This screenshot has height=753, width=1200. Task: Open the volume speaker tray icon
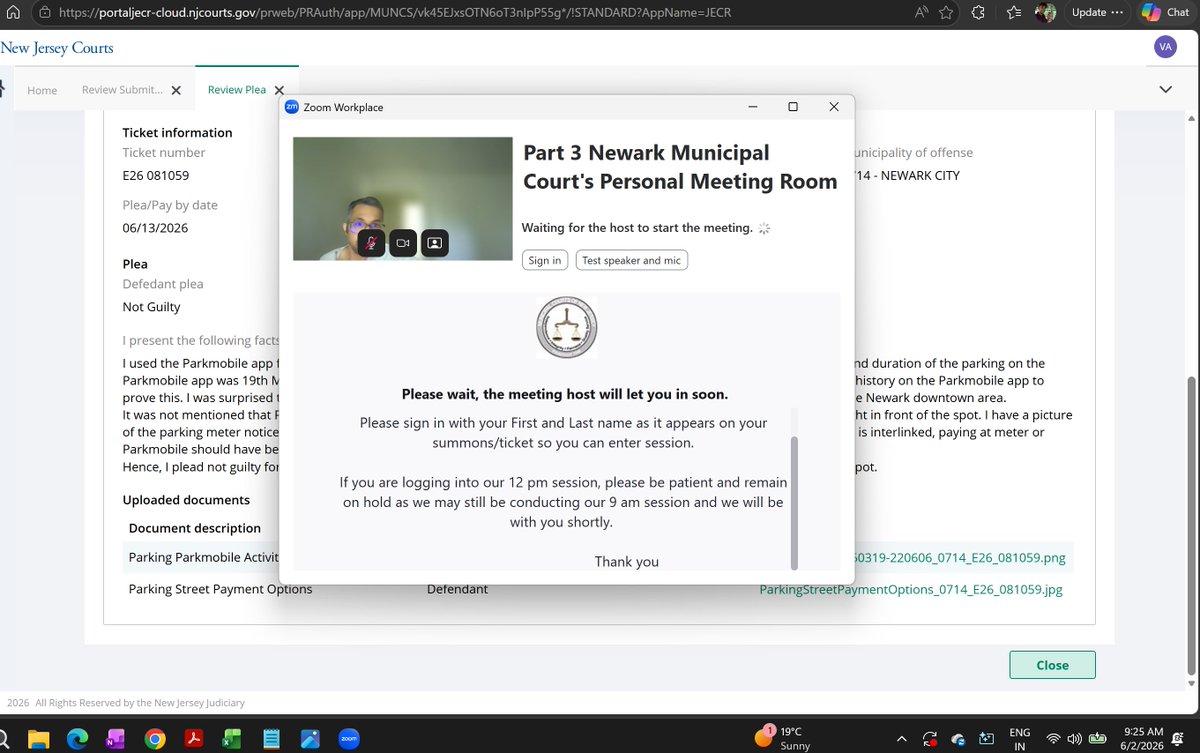1074,739
